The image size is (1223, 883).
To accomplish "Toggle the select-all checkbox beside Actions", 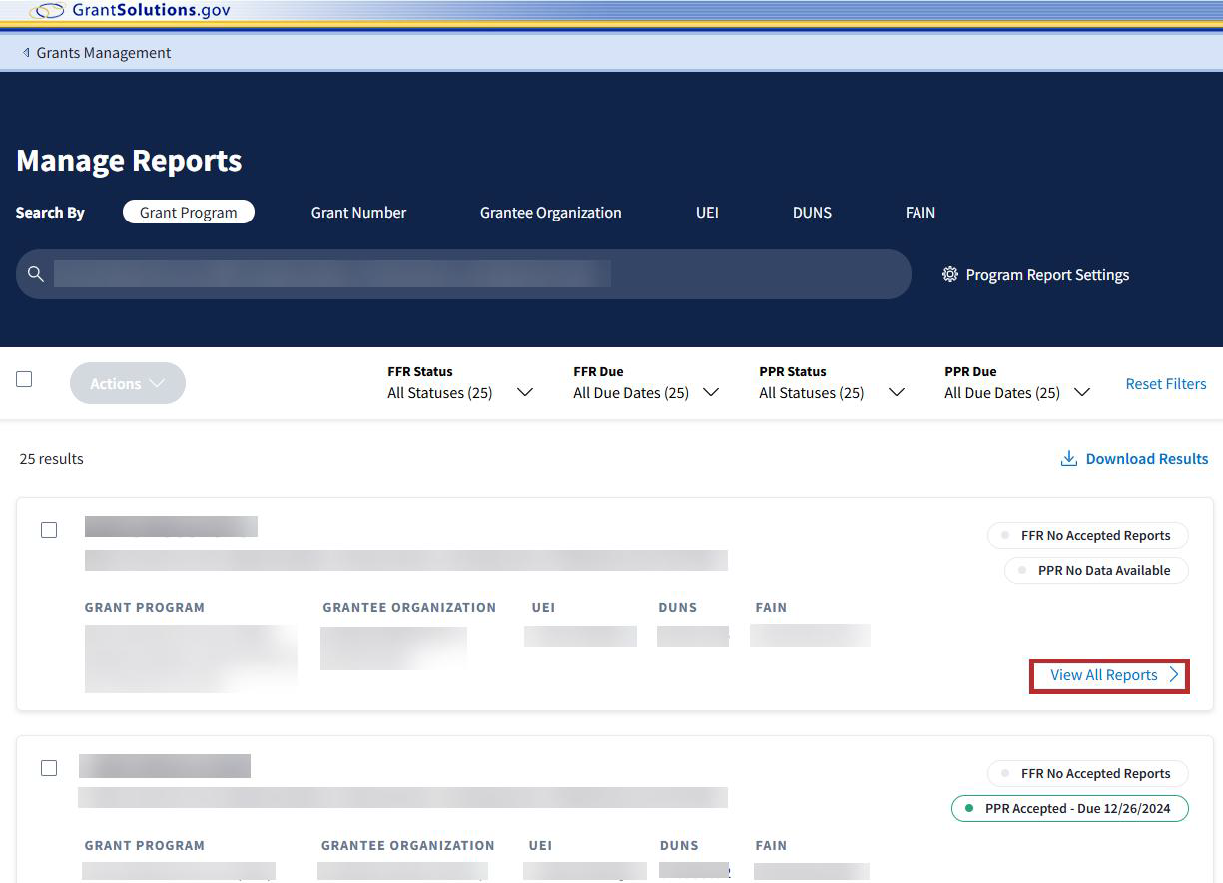I will (24, 379).
